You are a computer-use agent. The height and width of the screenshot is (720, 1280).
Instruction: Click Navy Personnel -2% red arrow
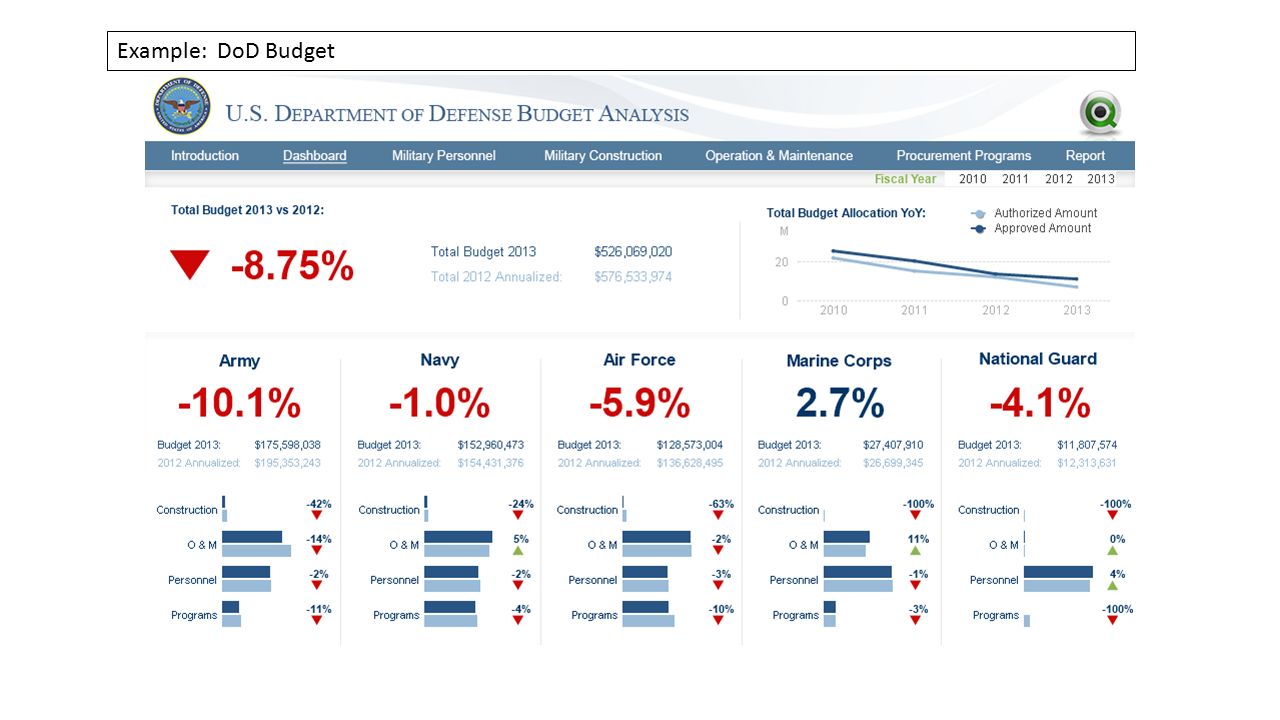pos(518,585)
